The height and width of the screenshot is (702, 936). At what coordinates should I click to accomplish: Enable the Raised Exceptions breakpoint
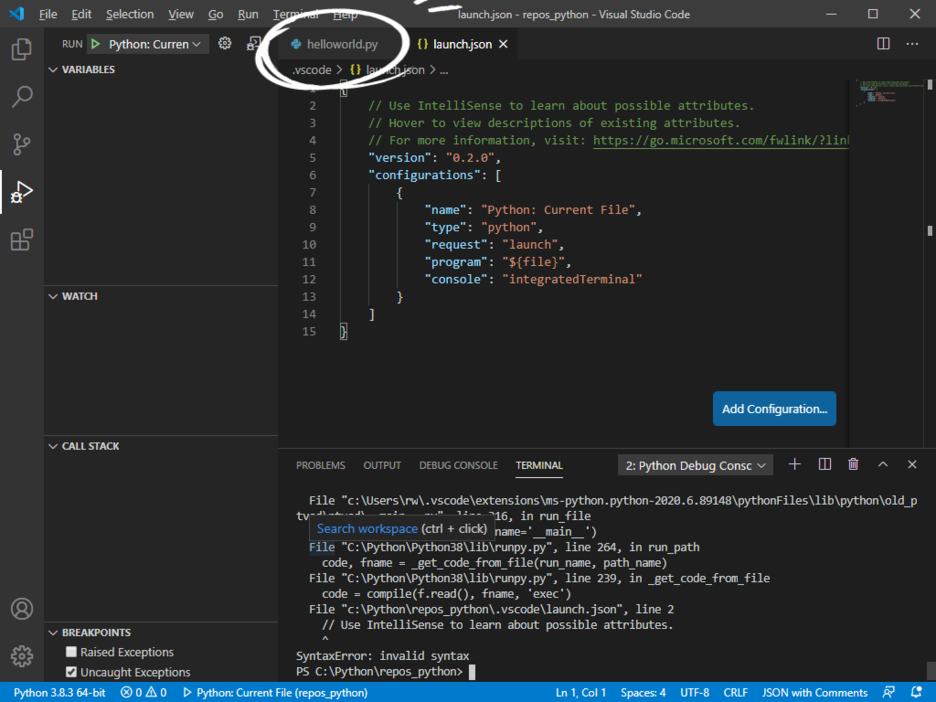pos(71,652)
